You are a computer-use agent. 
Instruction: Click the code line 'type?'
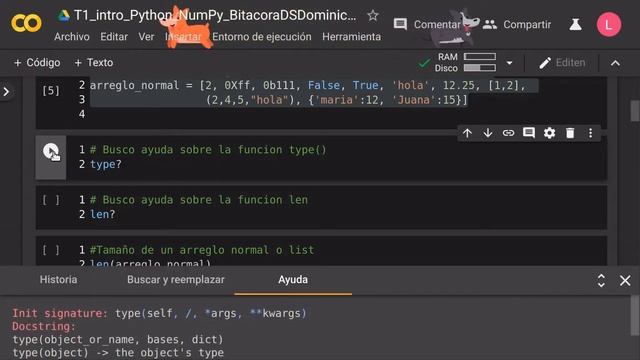(x=106, y=164)
